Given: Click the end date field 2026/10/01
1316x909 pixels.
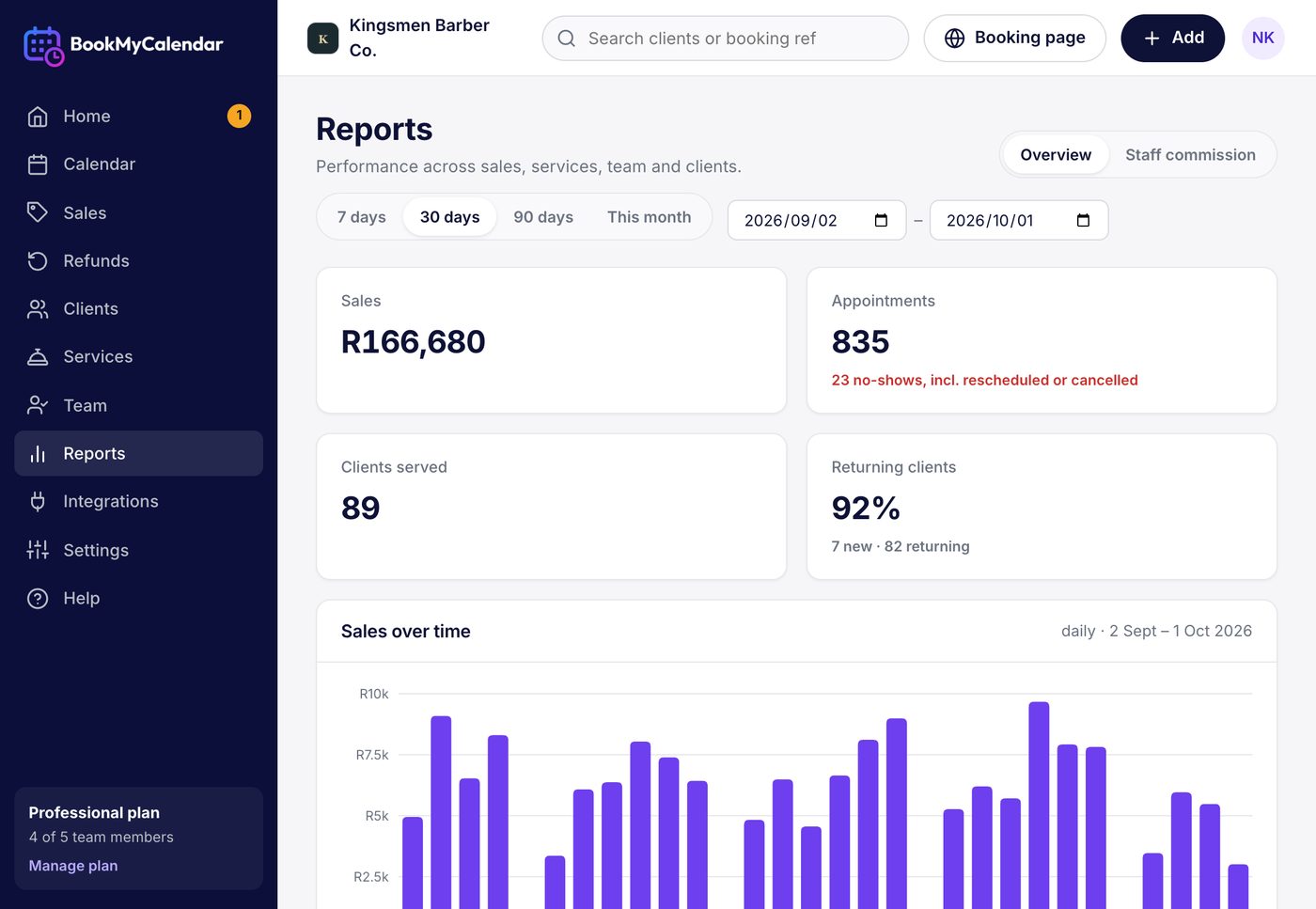Looking at the screenshot, I should click(x=1018, y=220).
